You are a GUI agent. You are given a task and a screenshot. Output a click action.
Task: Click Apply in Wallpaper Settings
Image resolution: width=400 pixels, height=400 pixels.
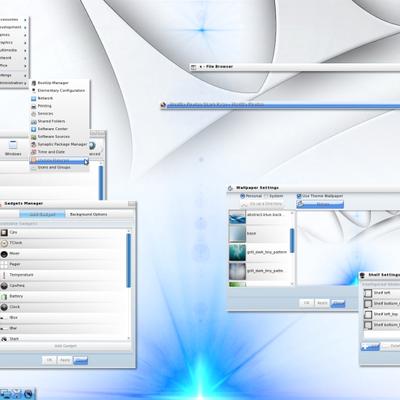pos(322,303)
